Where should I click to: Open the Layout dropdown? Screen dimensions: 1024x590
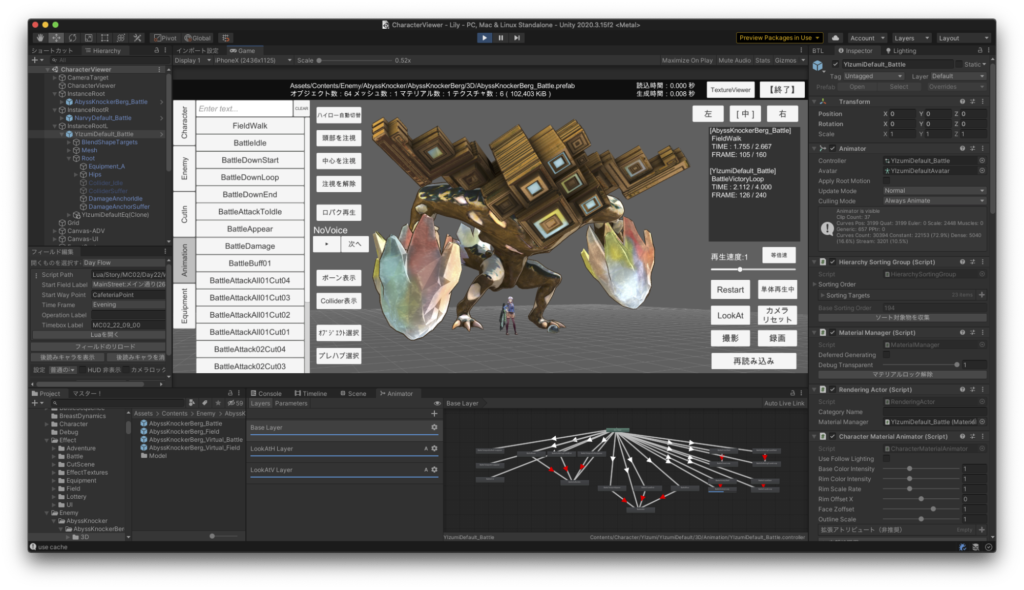pyautogui.click(x=963, y=38)
